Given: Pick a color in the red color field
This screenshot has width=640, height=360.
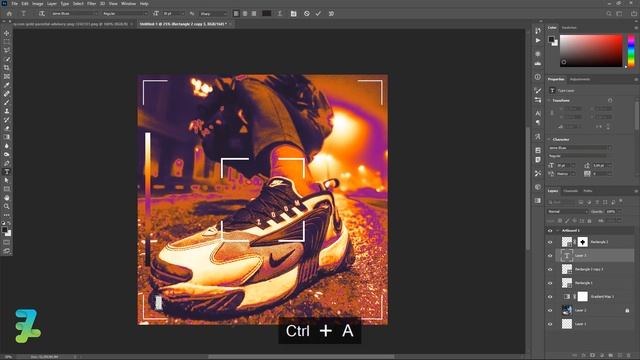Looking at the screenshot, I should [x=591, y=51].
